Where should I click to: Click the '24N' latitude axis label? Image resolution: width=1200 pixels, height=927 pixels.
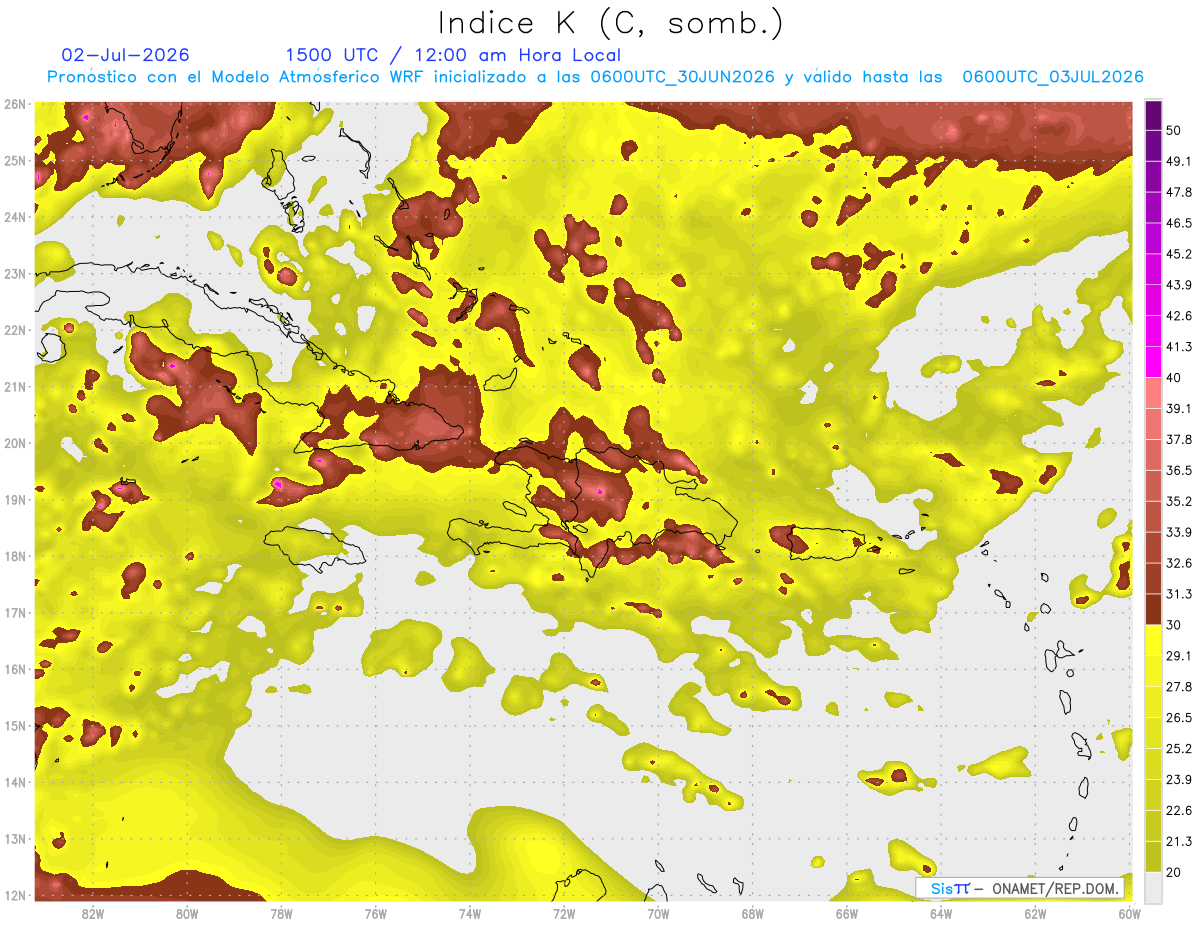coord(15,217)
